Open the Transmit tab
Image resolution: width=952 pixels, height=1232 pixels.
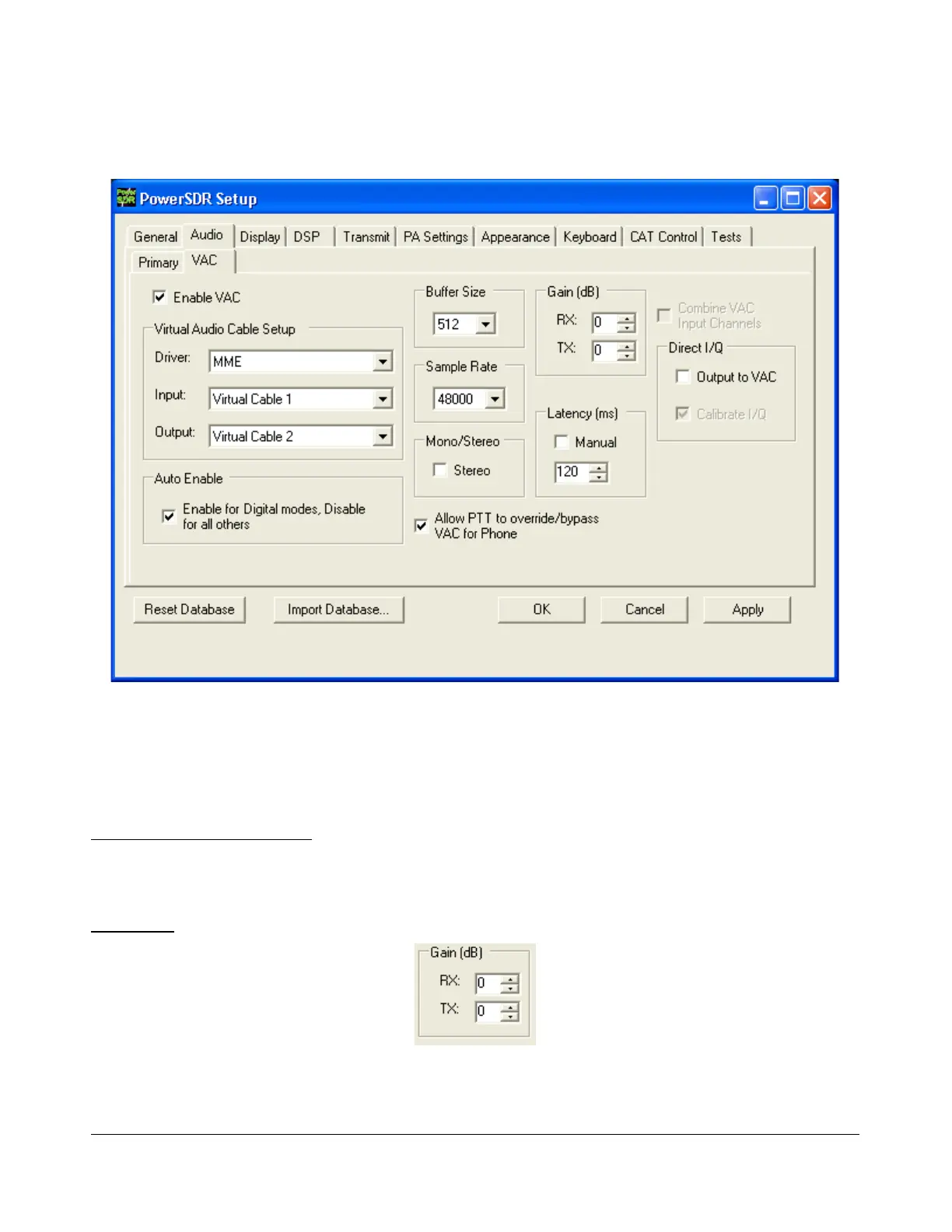(x=366, y=236)
